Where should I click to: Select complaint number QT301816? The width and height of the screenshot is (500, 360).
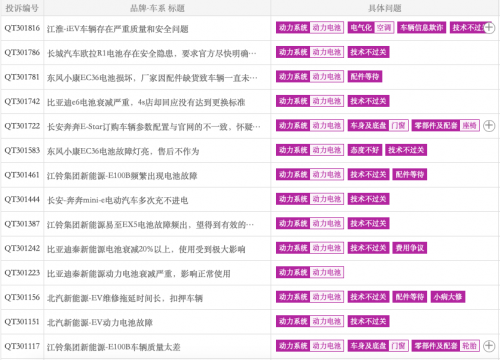coord(22,28)
